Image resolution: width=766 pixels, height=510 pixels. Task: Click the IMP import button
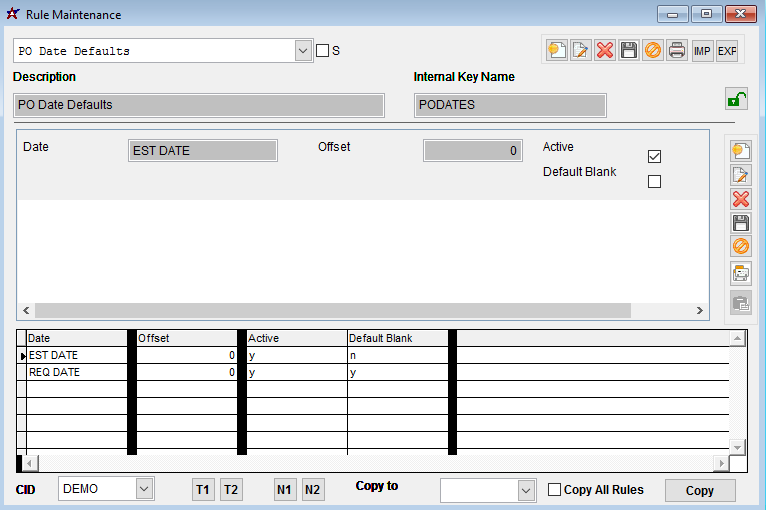[703, 50]
